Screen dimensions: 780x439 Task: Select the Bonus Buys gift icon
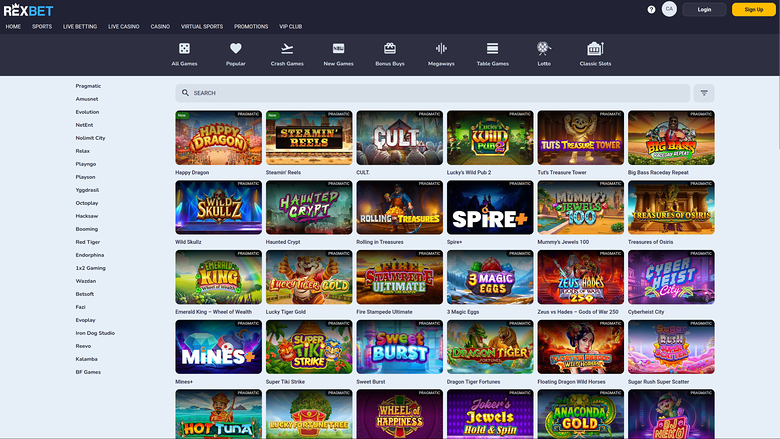(x=390, y=49)
